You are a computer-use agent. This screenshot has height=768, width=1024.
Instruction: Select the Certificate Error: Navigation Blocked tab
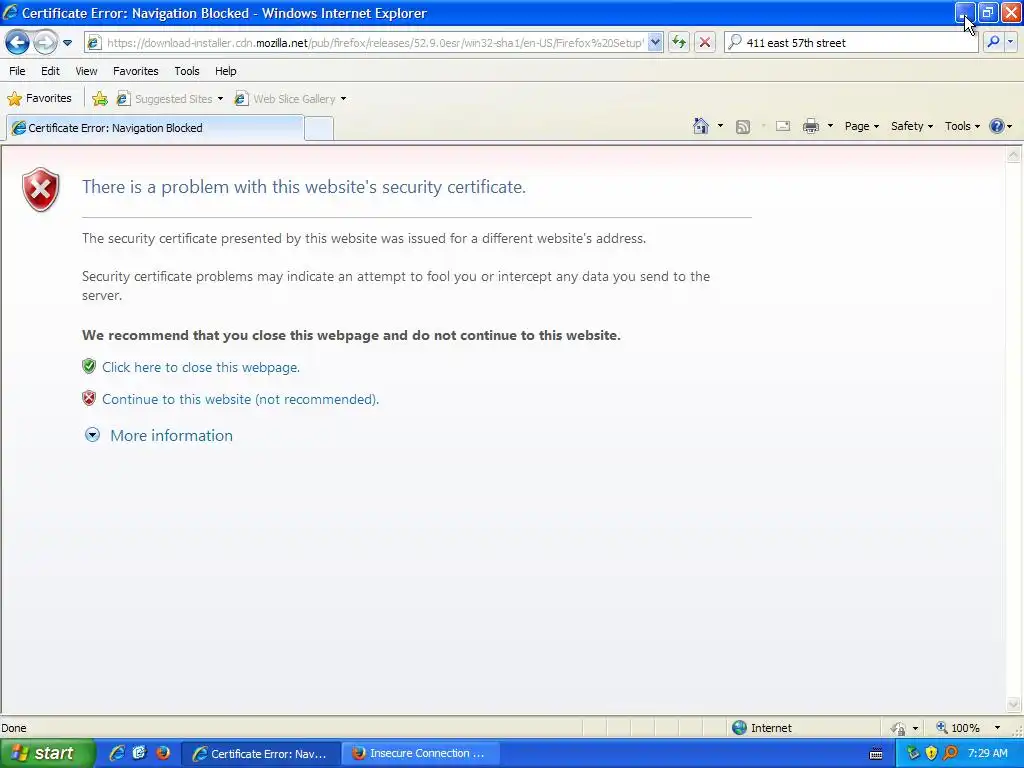pos(155,128)
